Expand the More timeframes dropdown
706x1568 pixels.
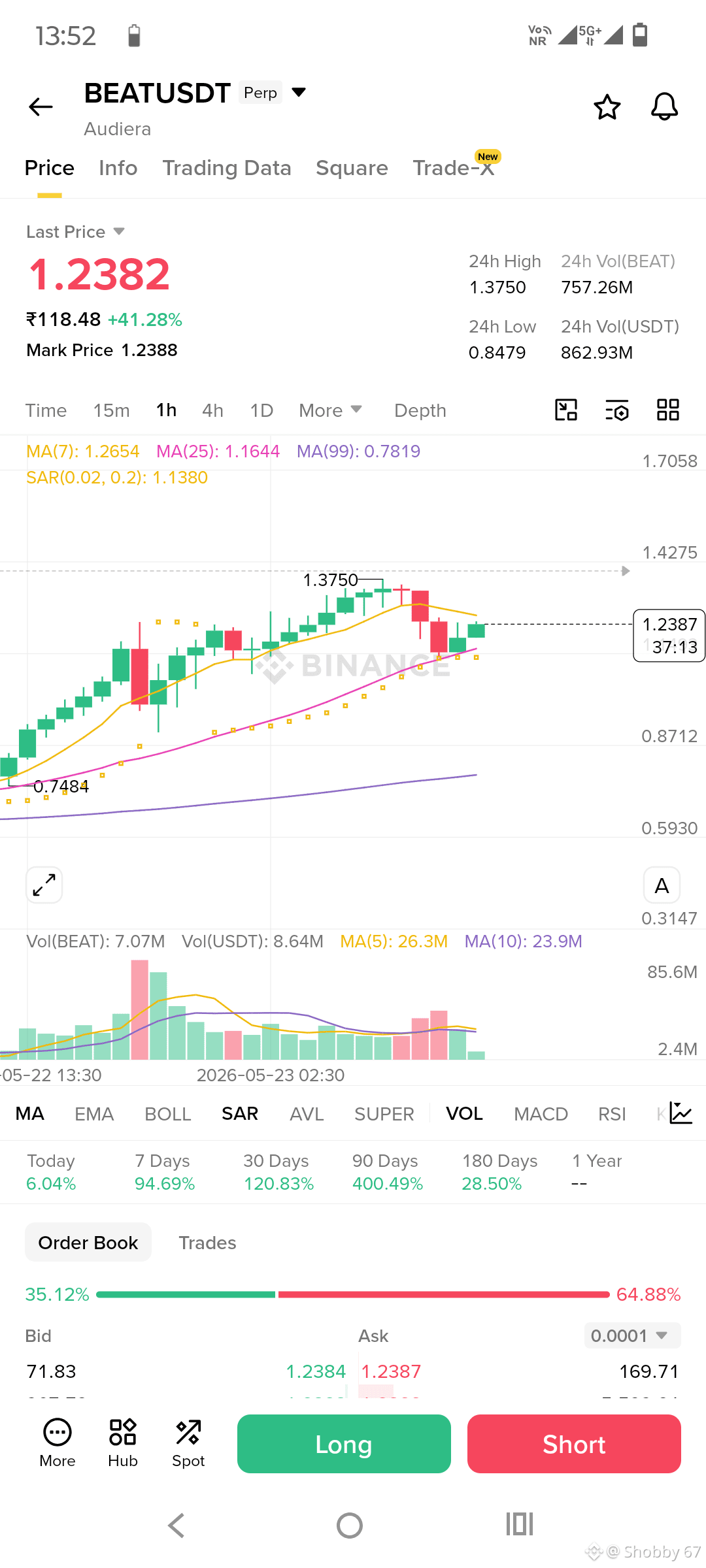coord(330,410)
